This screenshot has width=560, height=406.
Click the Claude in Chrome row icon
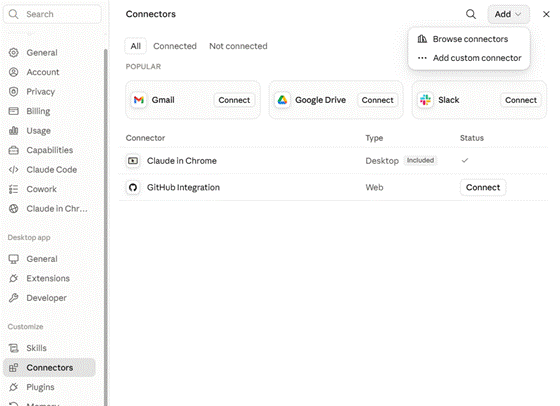coord(133,161)
